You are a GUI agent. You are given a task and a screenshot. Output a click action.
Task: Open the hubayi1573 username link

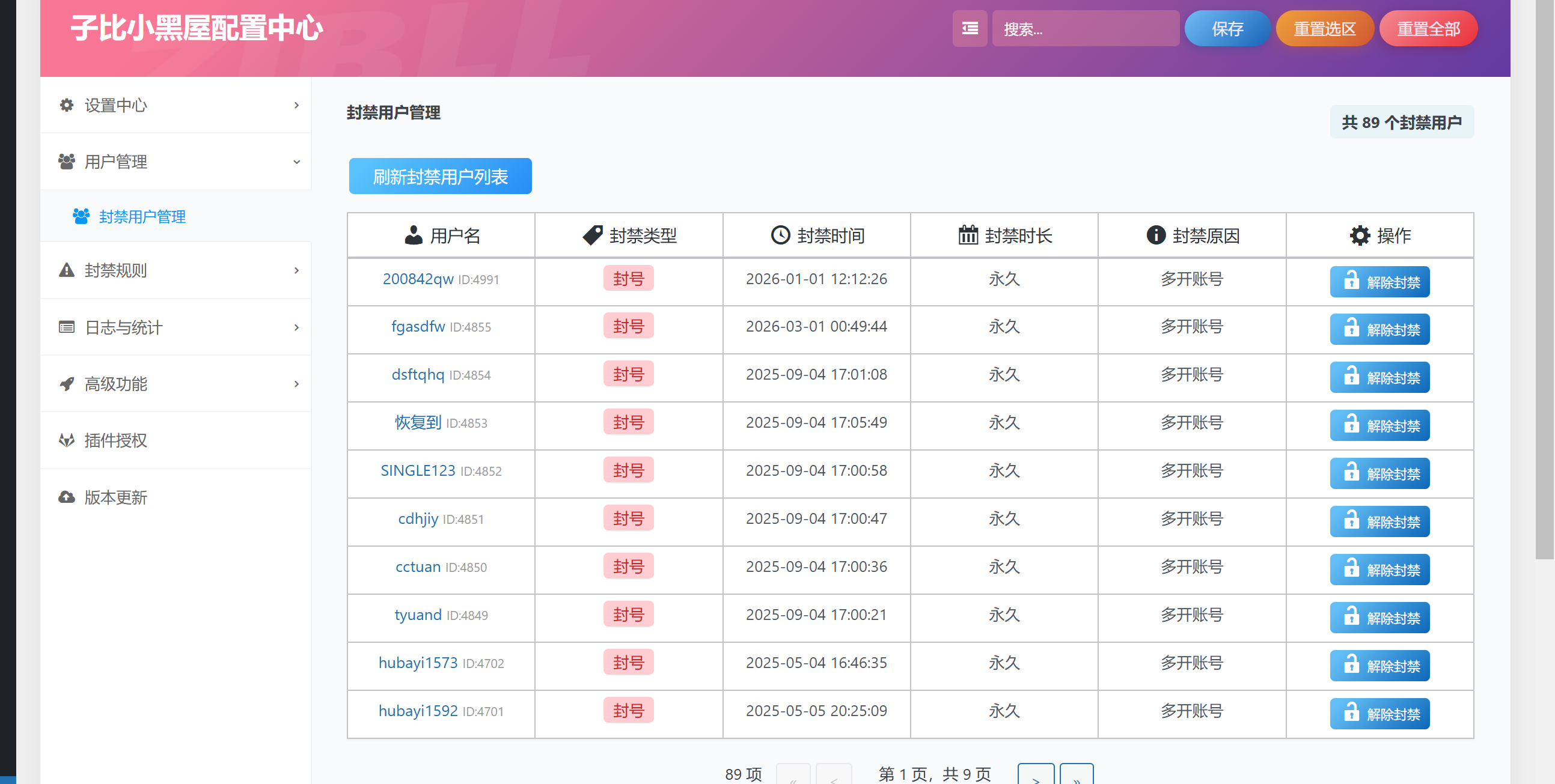pyautogui.click(x=418, y=663)
